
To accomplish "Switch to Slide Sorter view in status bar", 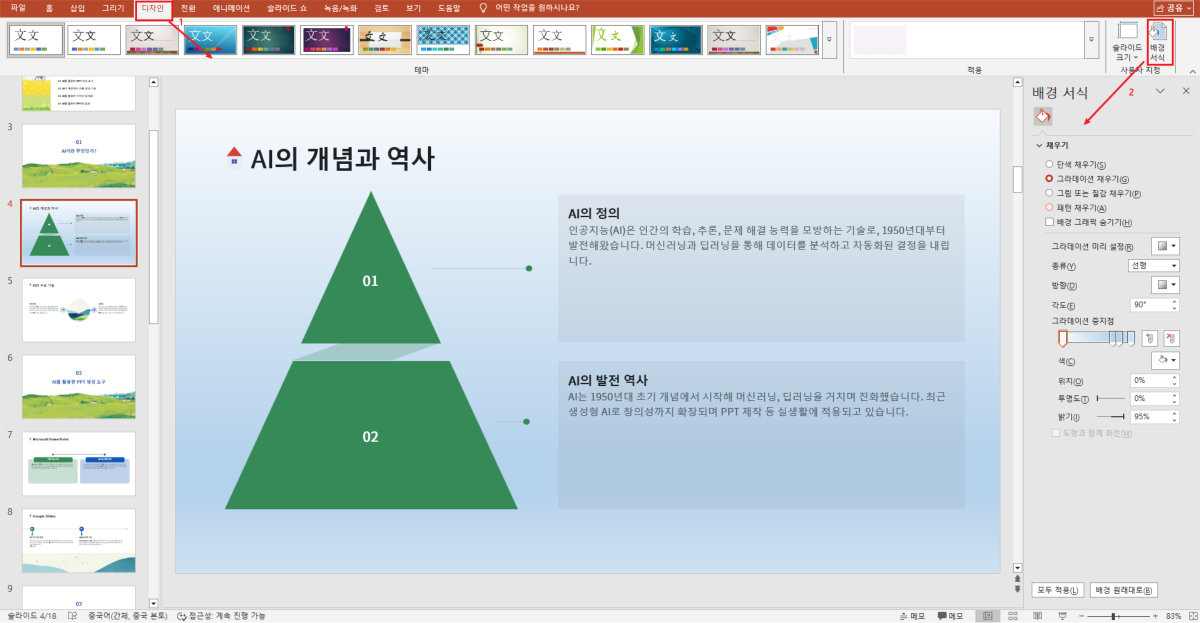I will coord(1012,615).
